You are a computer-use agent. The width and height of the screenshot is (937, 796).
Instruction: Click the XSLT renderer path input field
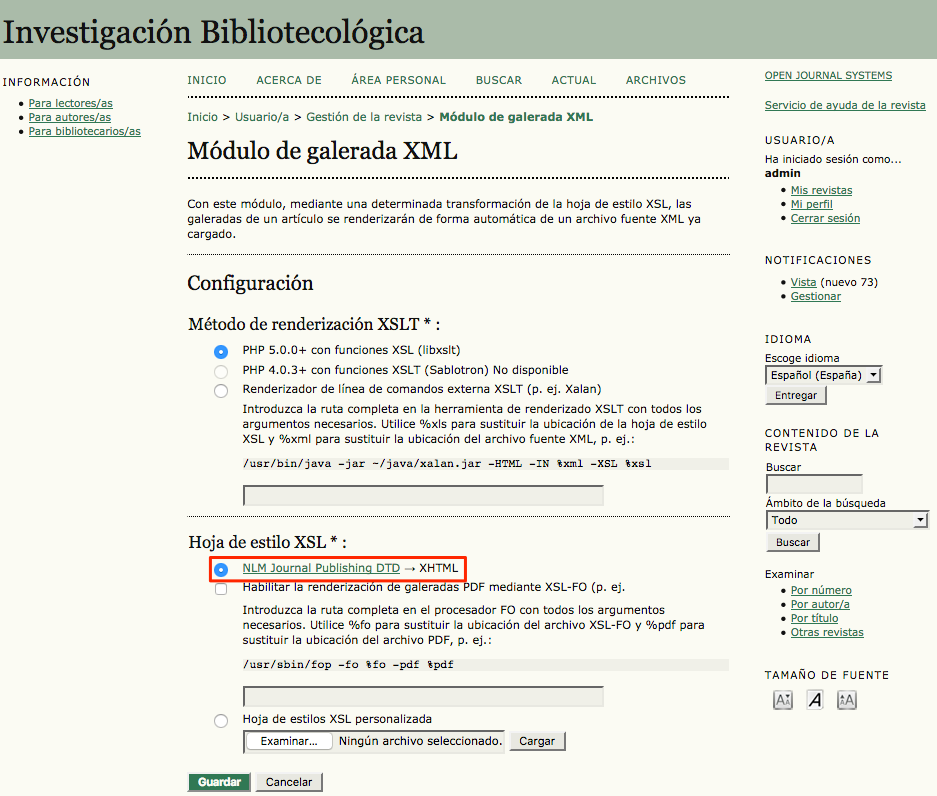point(423,495)
